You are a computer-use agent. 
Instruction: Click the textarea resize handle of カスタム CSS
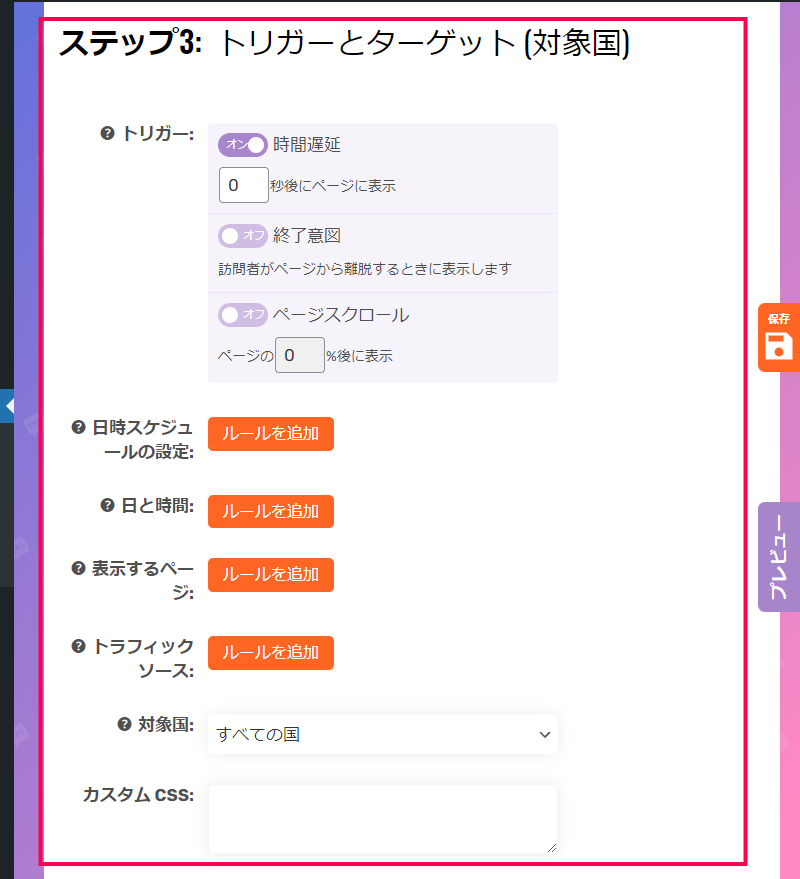click(x=552, y=848)
